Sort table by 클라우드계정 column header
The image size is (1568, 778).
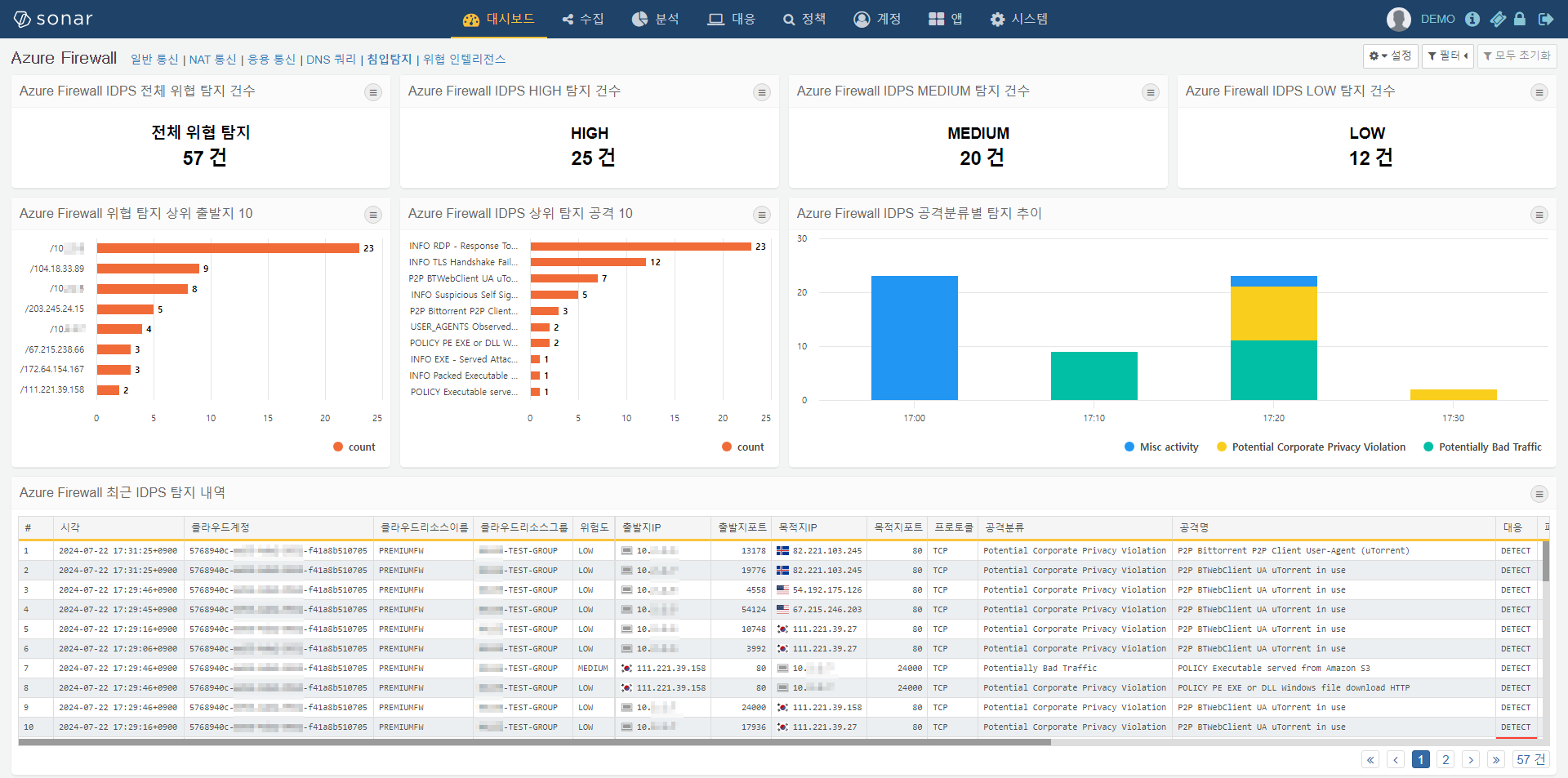279,527
